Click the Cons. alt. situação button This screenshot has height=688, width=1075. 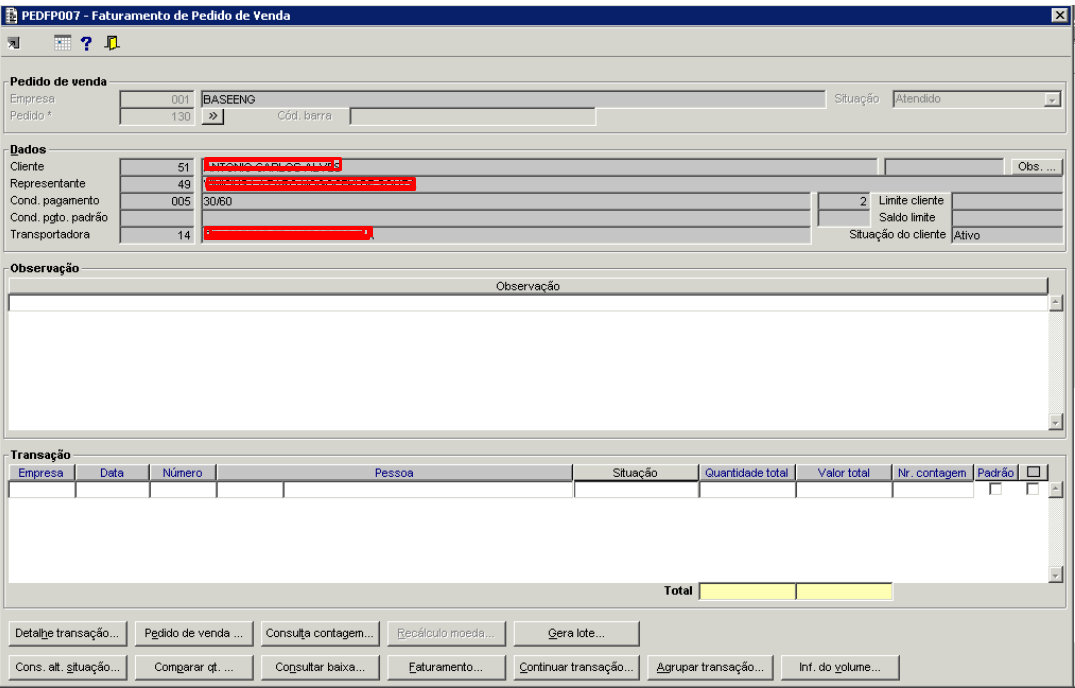(67, 667)
